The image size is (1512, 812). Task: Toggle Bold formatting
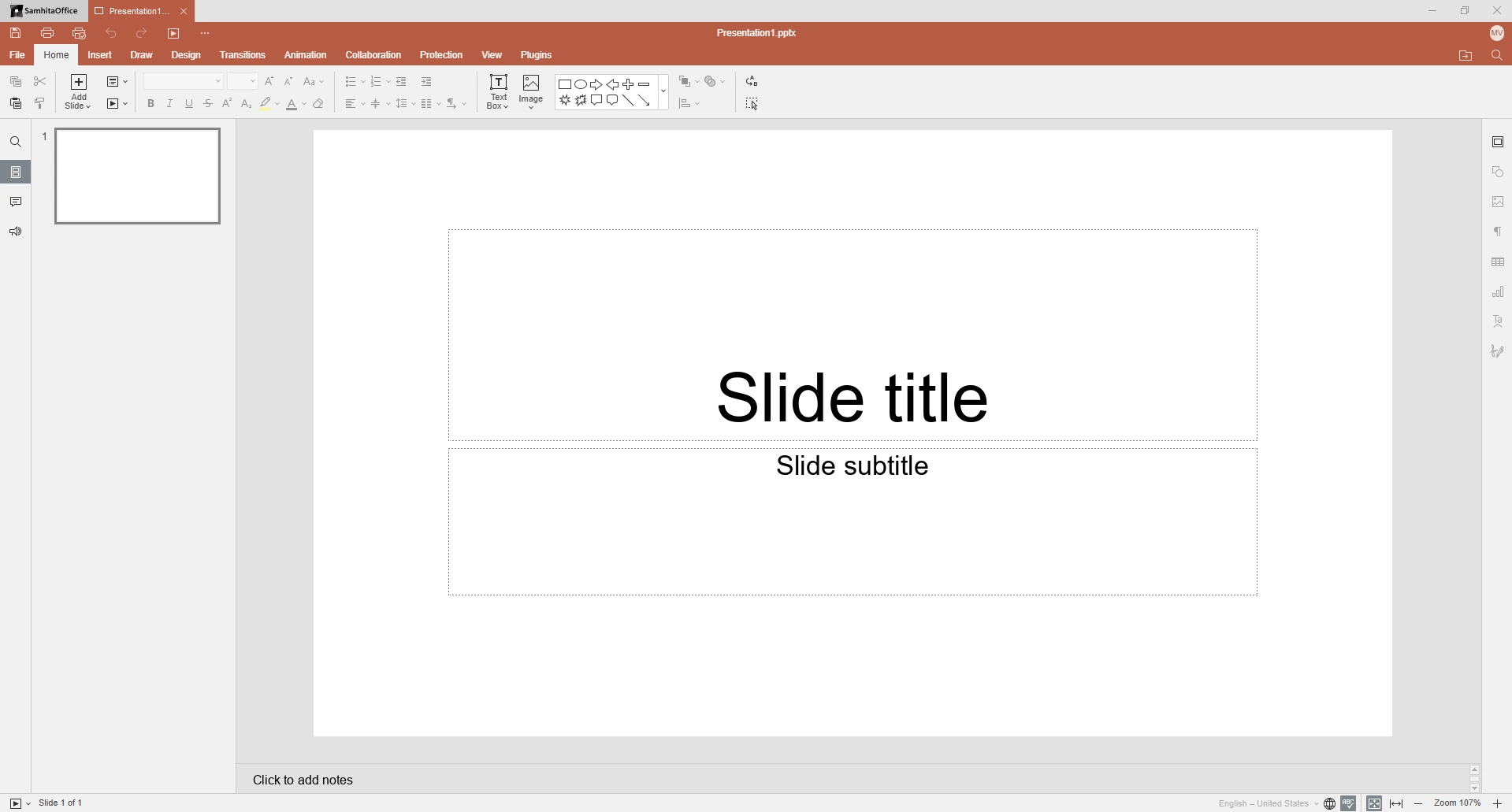150,104
